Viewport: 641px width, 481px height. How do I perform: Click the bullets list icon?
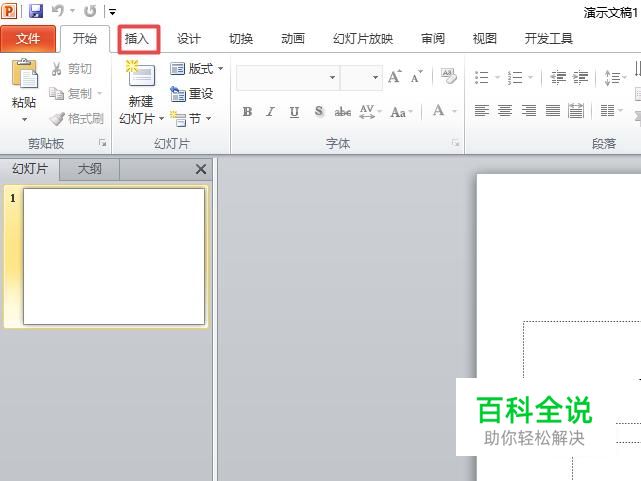[482, 77]
